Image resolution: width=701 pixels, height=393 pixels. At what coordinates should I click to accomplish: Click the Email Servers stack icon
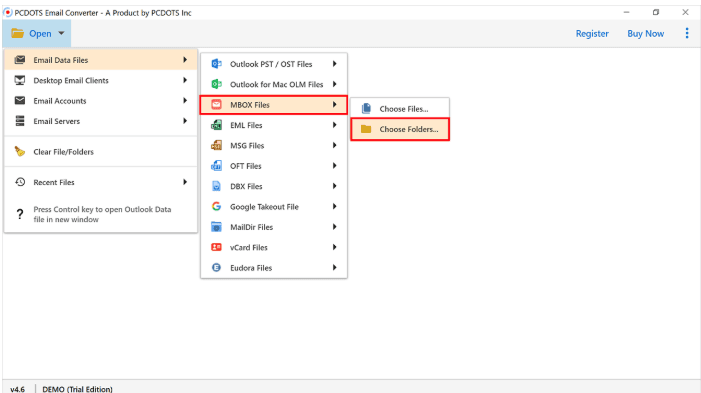click(x=20, y=121)
